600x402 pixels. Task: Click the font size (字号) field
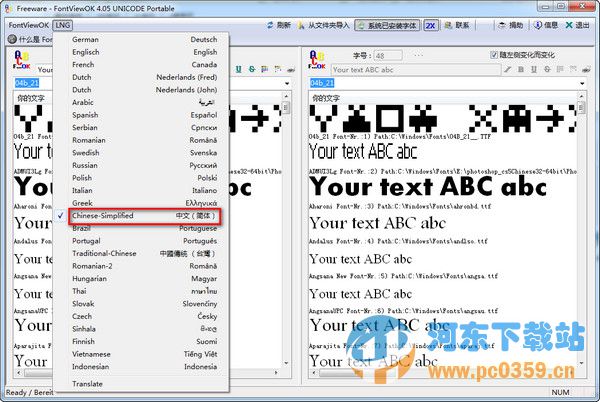coord(388,56)
